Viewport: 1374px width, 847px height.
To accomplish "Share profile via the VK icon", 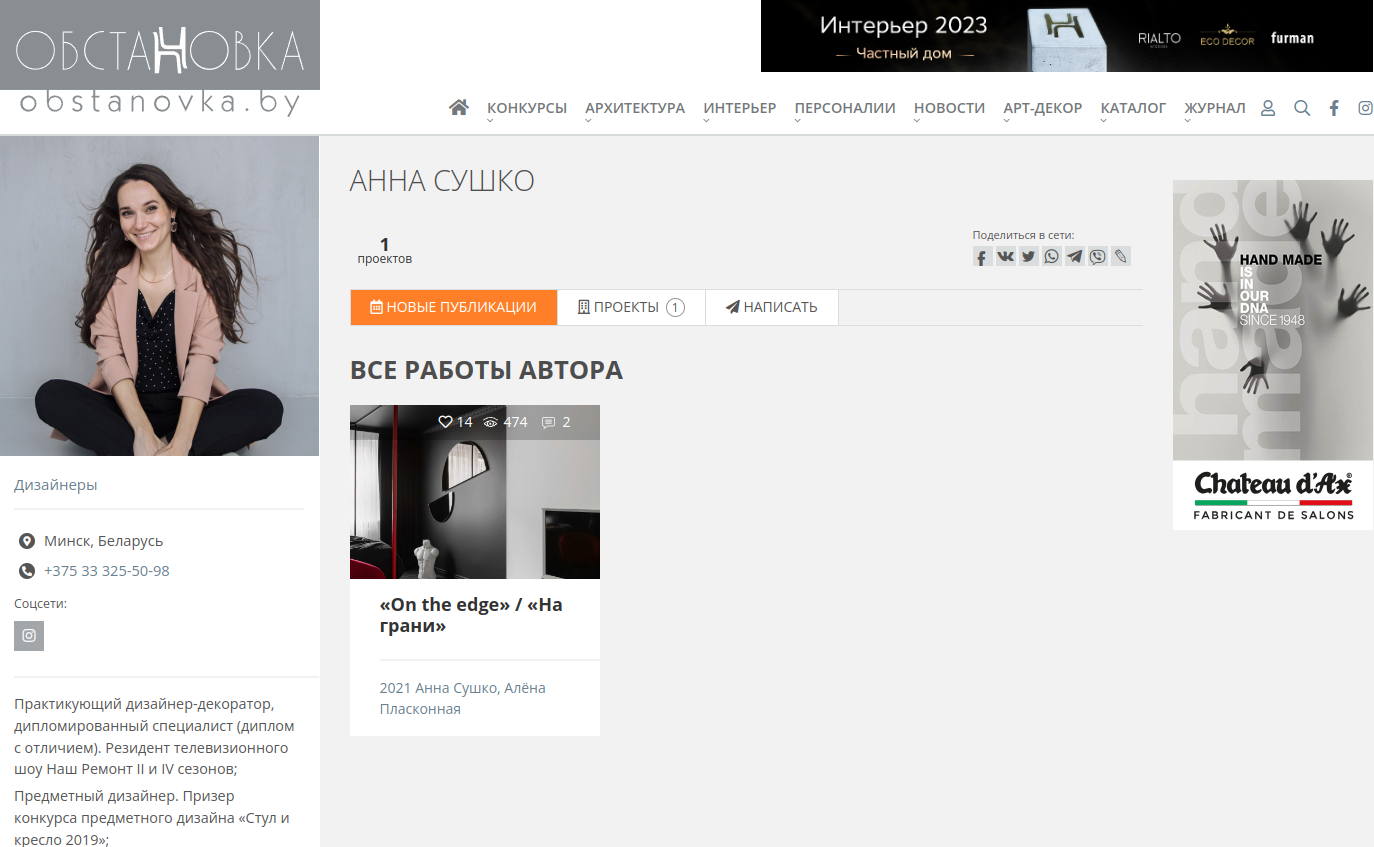I will pyautogui.click(x=1005, y=257).
